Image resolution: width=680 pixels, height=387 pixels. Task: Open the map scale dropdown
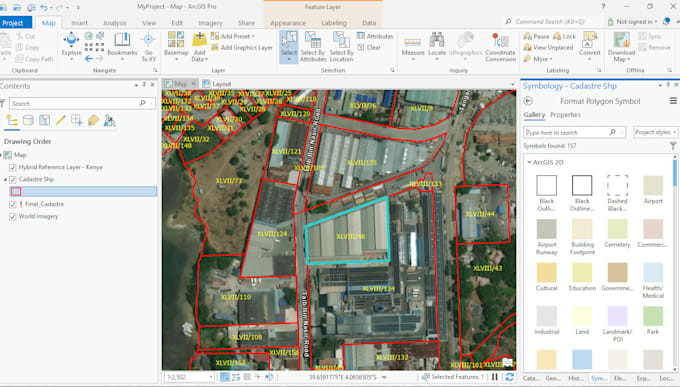[x=211, y=377]
